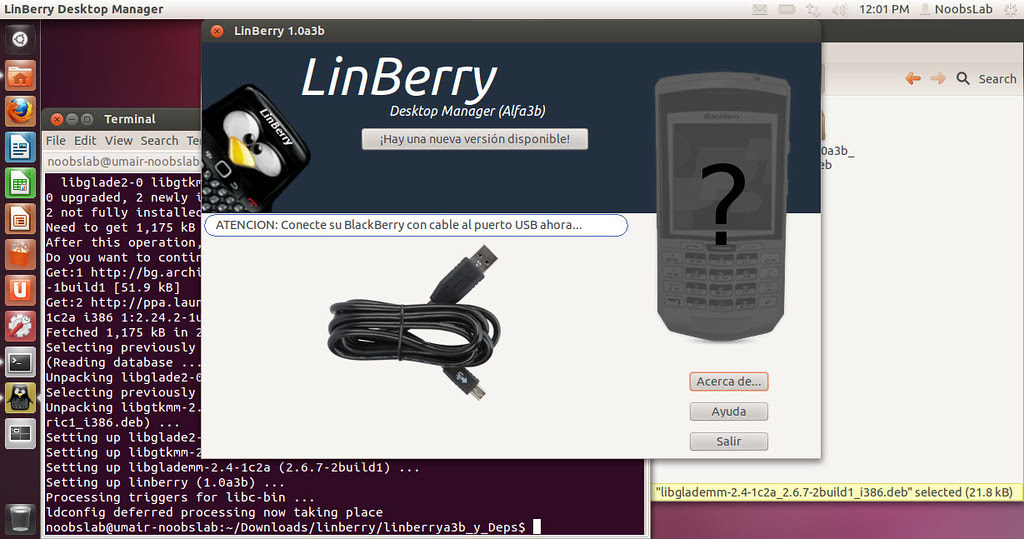Click '¡Hay una nueva versión disponible!' button
Screen dimensions: 1024x539
[475, 139]
